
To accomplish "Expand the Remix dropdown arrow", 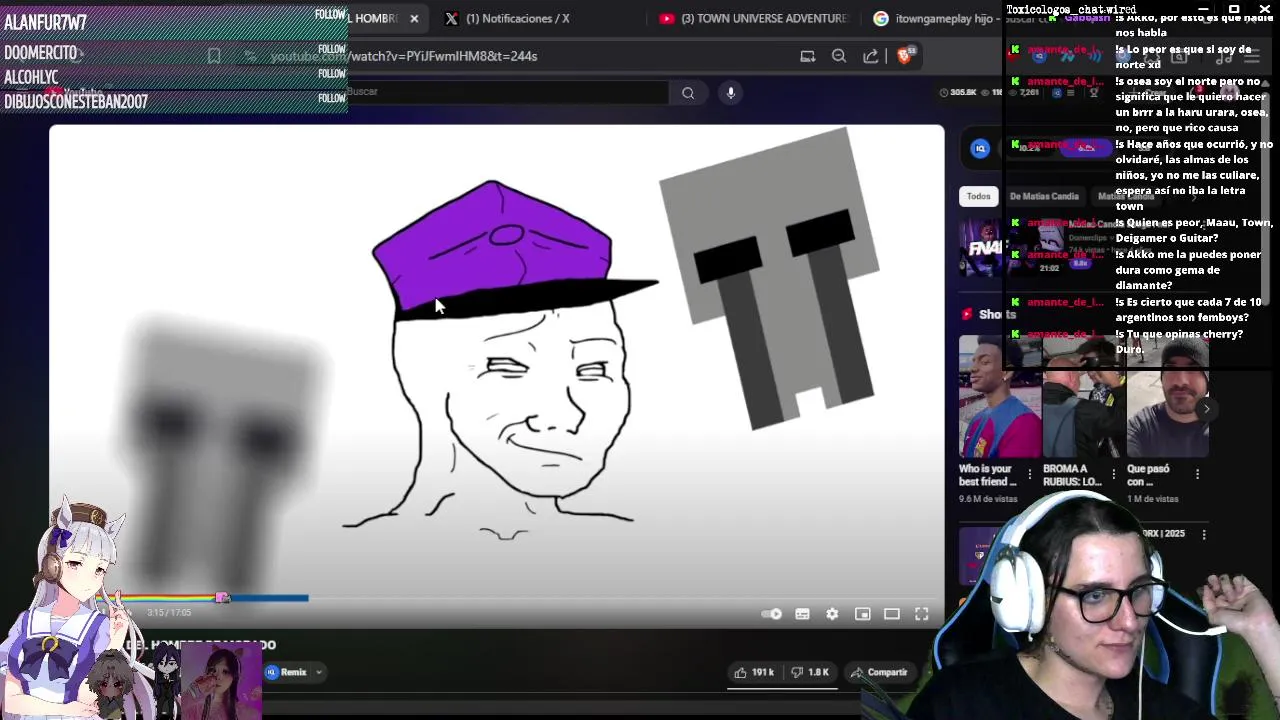I will pyautogui.click(x=318, y=672).
